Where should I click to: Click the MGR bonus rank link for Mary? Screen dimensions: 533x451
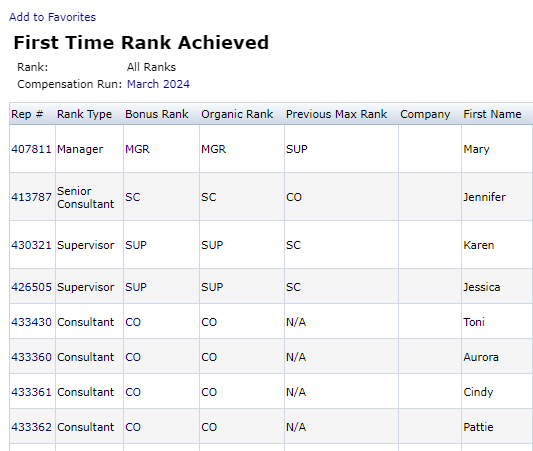137,149
